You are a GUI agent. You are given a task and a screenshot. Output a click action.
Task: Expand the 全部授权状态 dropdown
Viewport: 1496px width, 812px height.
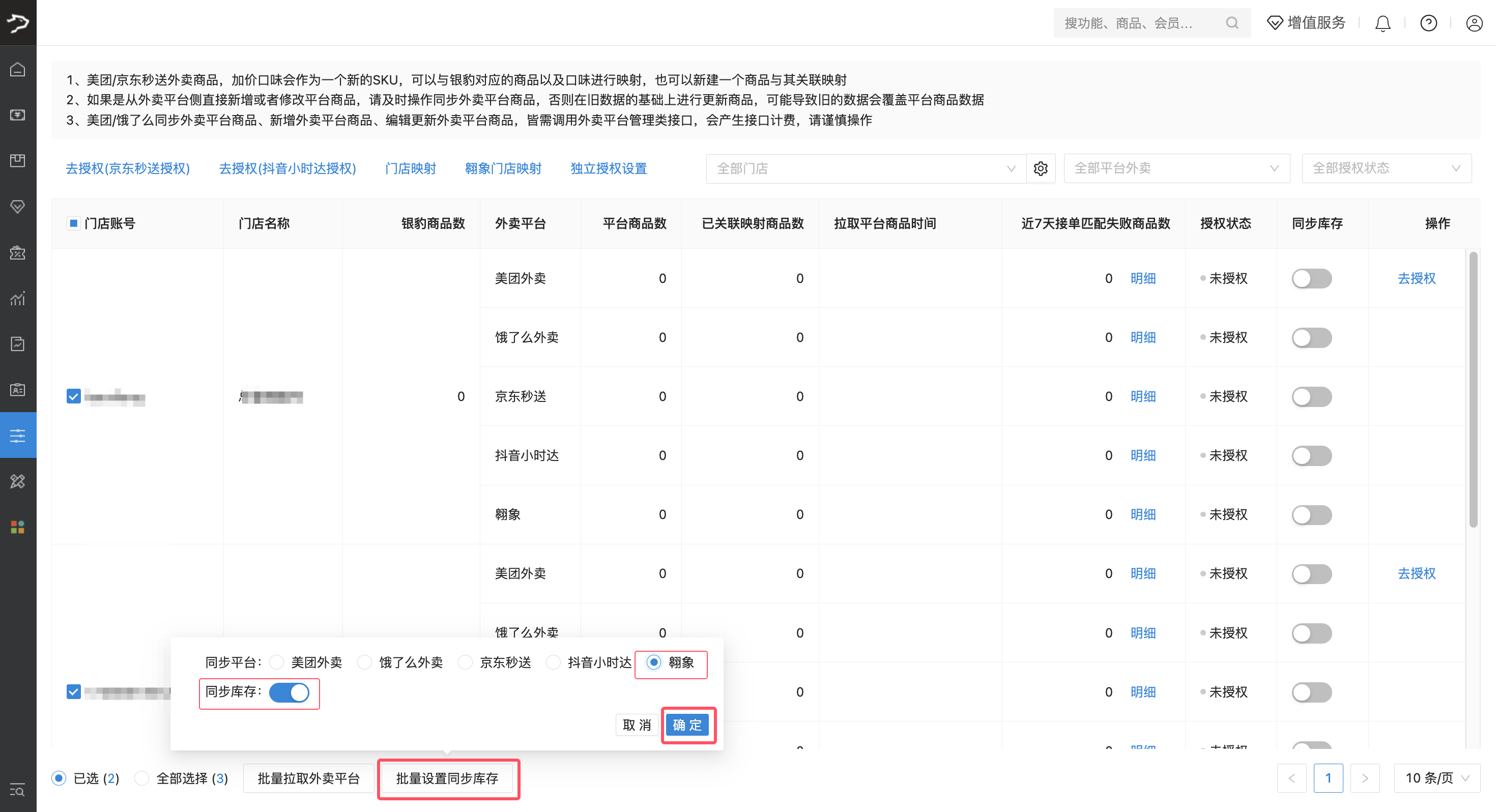coord(1386,168)
